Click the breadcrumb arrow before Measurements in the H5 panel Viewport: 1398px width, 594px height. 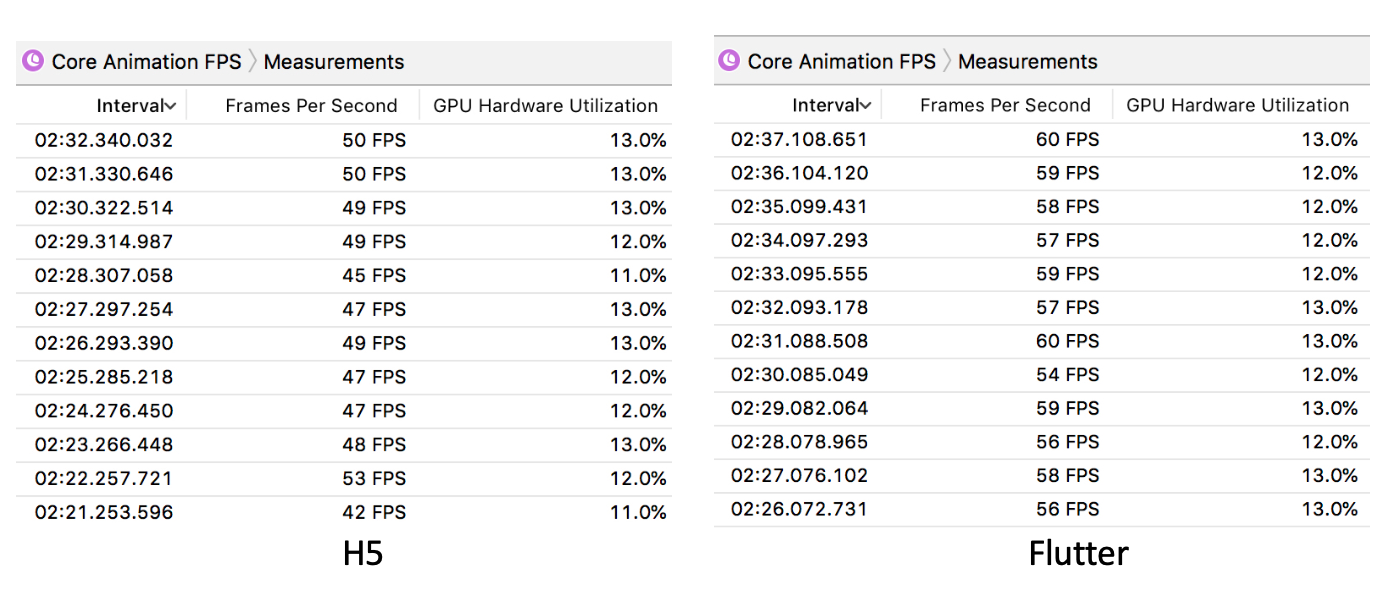pos(253,62)
